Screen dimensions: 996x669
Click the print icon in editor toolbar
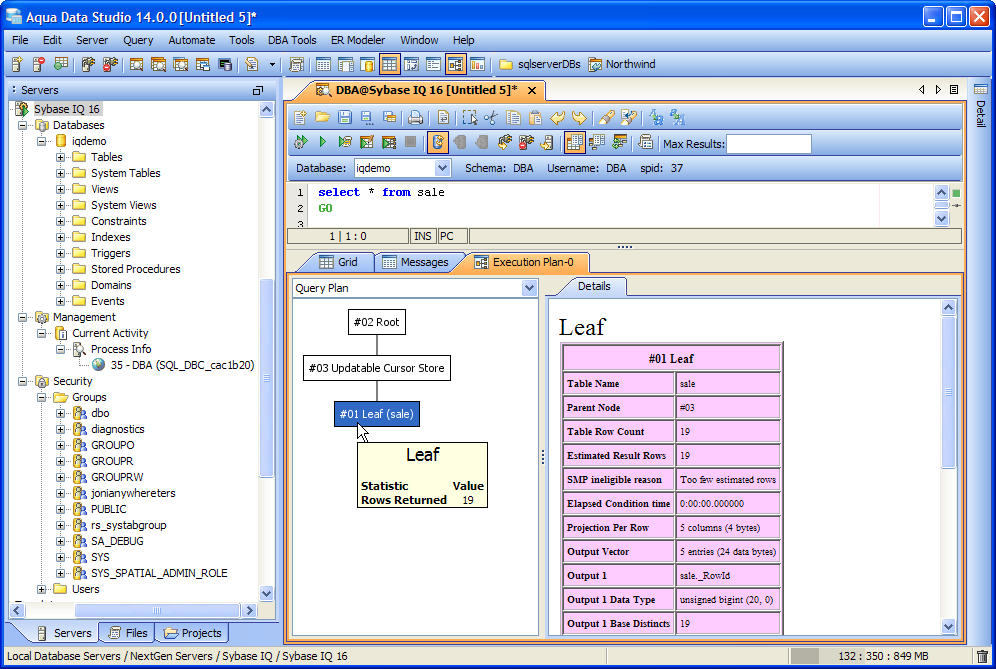415,118
